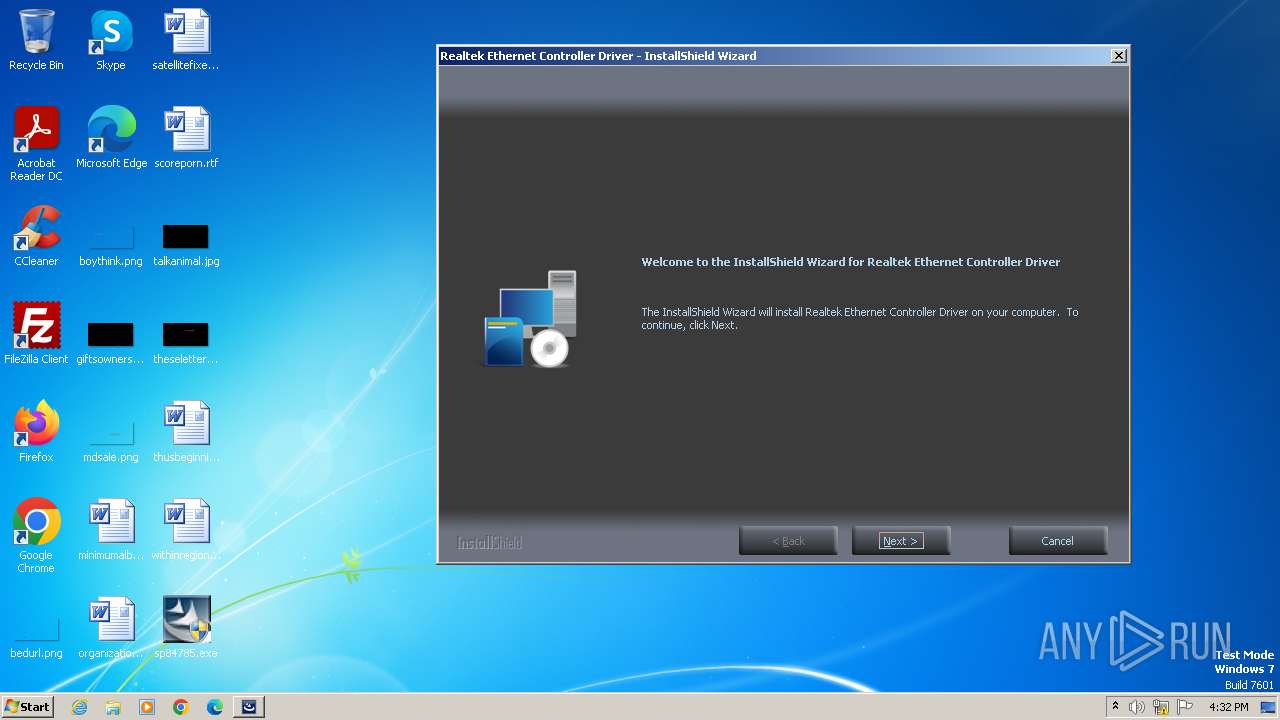This screenshot has height=720, width=1280.
Task: Open the Recycle Bin desktop icon
Action: (36, 40)
